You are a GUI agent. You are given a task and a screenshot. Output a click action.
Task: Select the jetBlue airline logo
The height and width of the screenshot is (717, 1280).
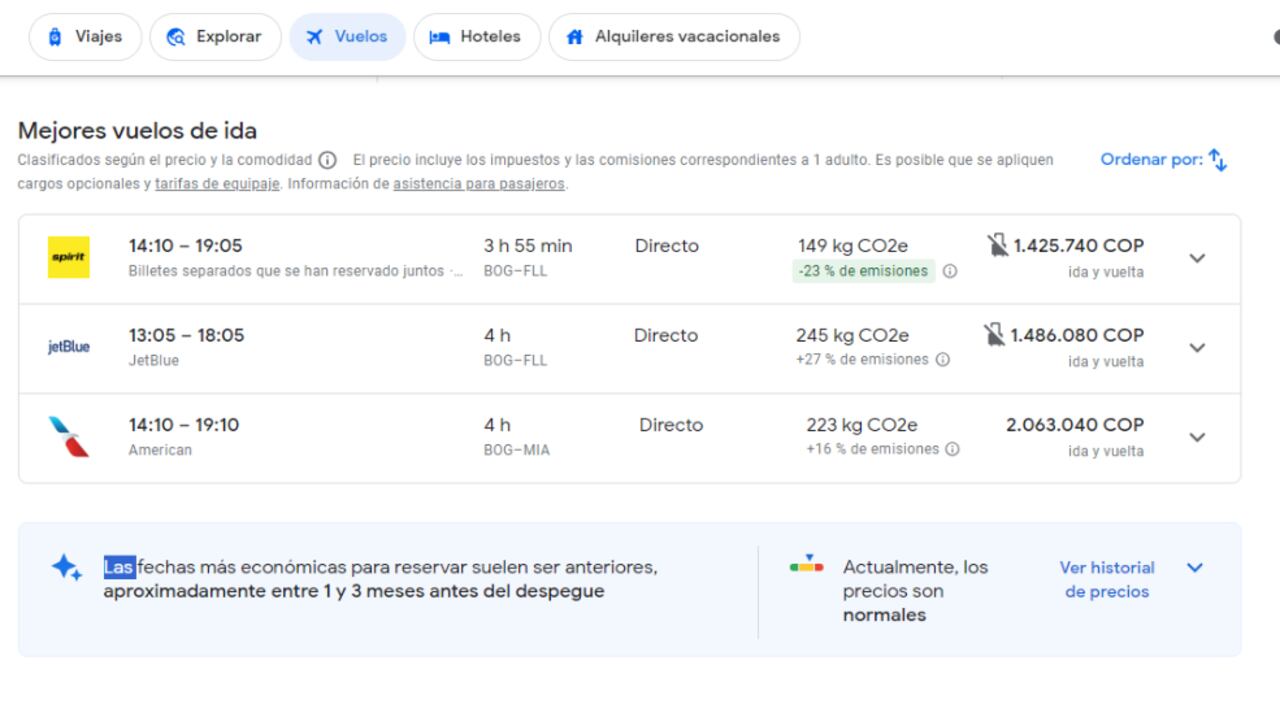[x=67, y=347]
